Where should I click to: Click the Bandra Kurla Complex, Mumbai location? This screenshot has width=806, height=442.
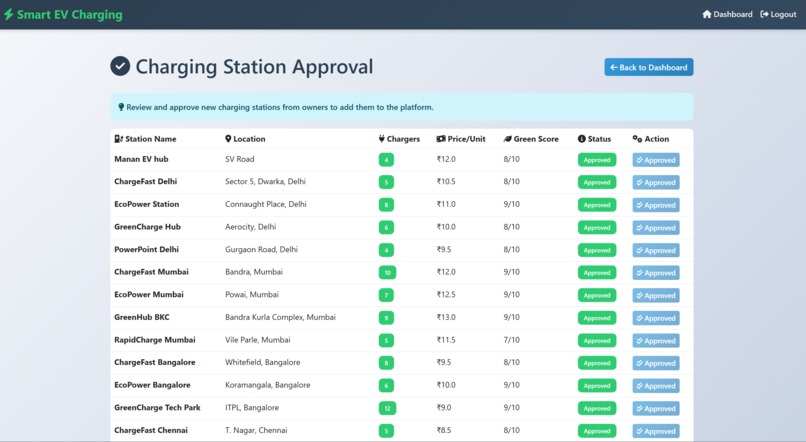280,317
